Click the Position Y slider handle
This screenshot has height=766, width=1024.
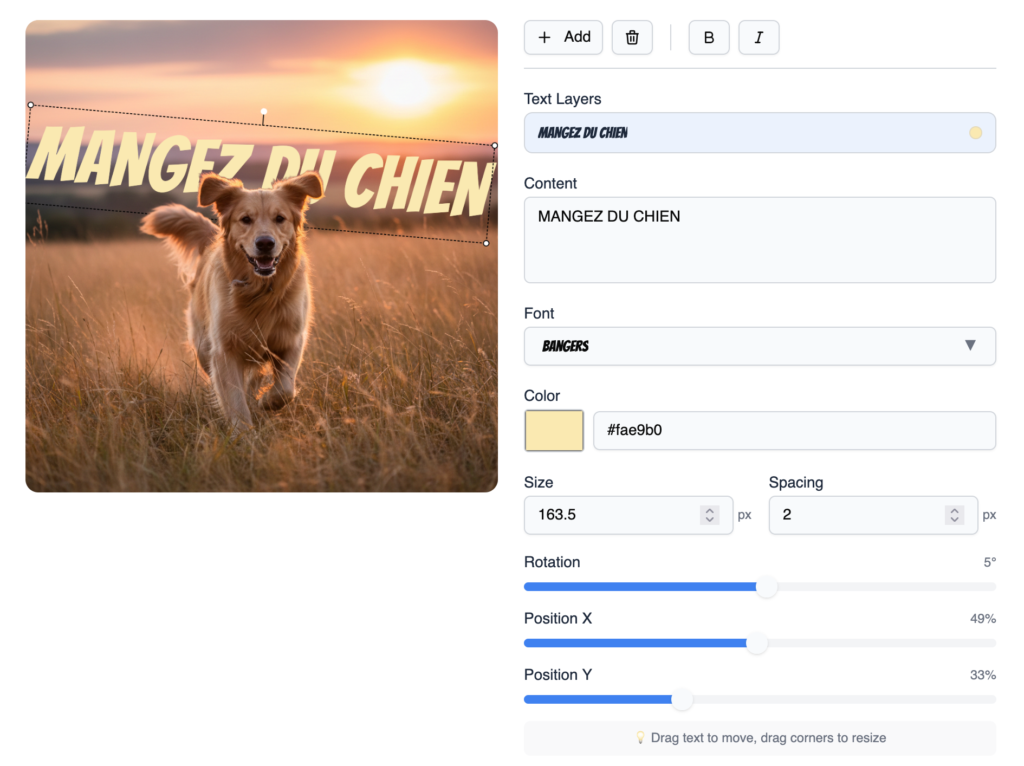[682, 700]
